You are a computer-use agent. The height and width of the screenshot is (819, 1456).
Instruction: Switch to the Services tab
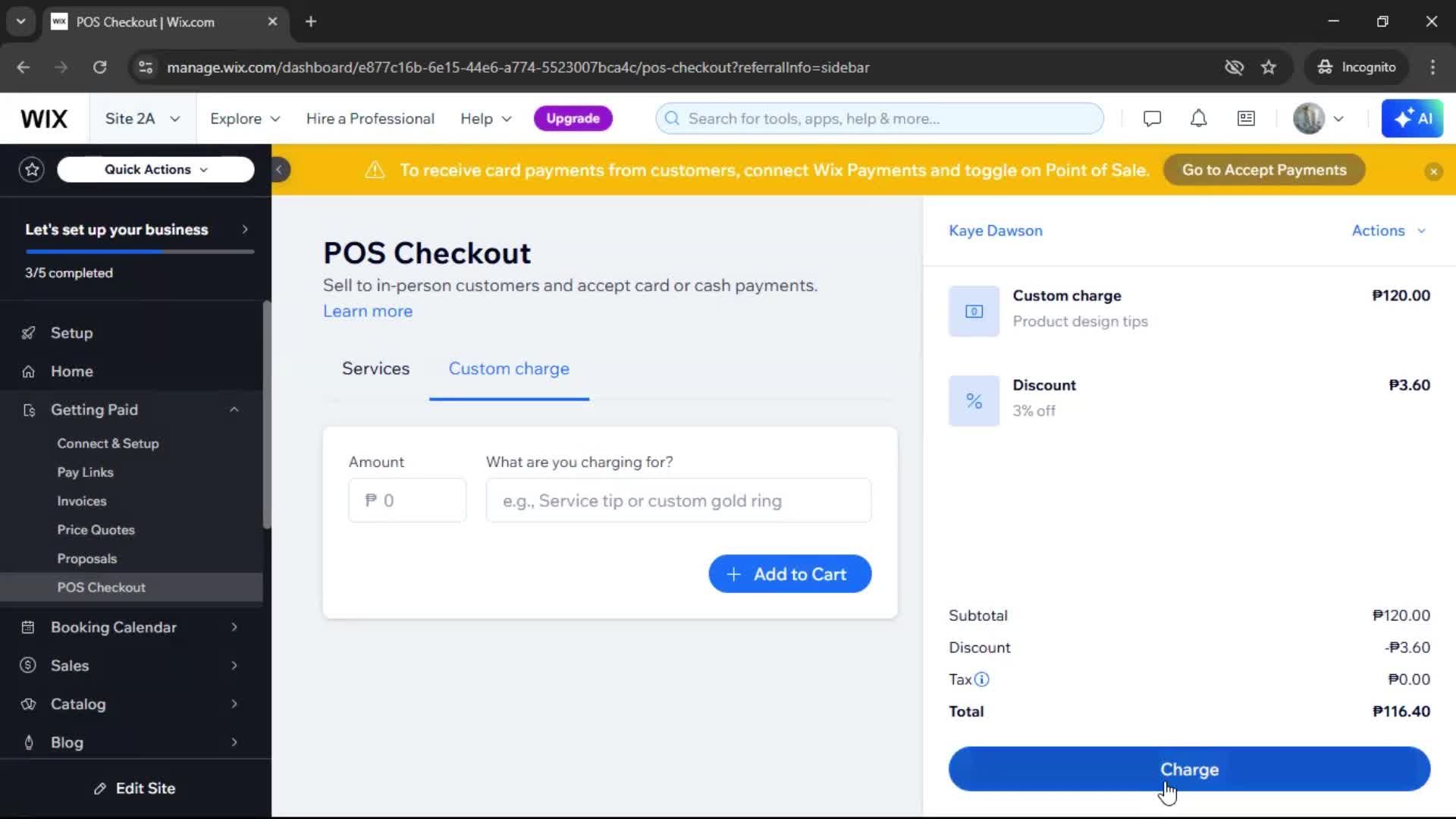[x=375, y=369]
